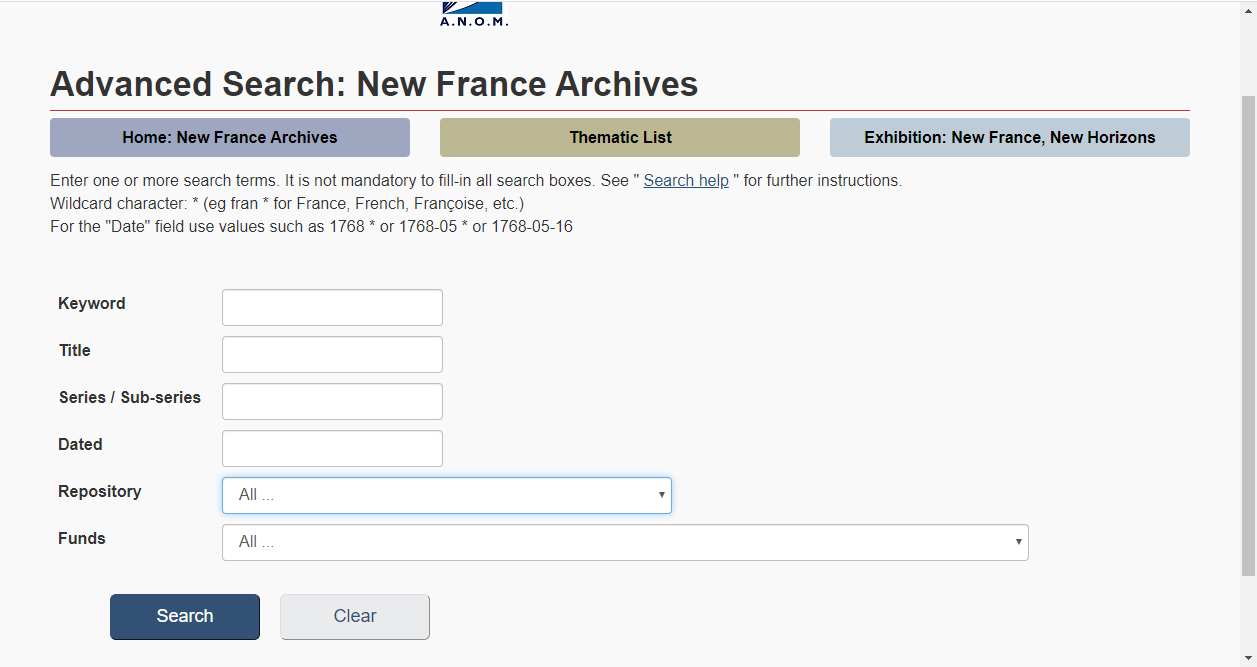This screenshot has width=1257, height=667.
Task: Open the Funds dropdown list
Action: pos(625,543)
